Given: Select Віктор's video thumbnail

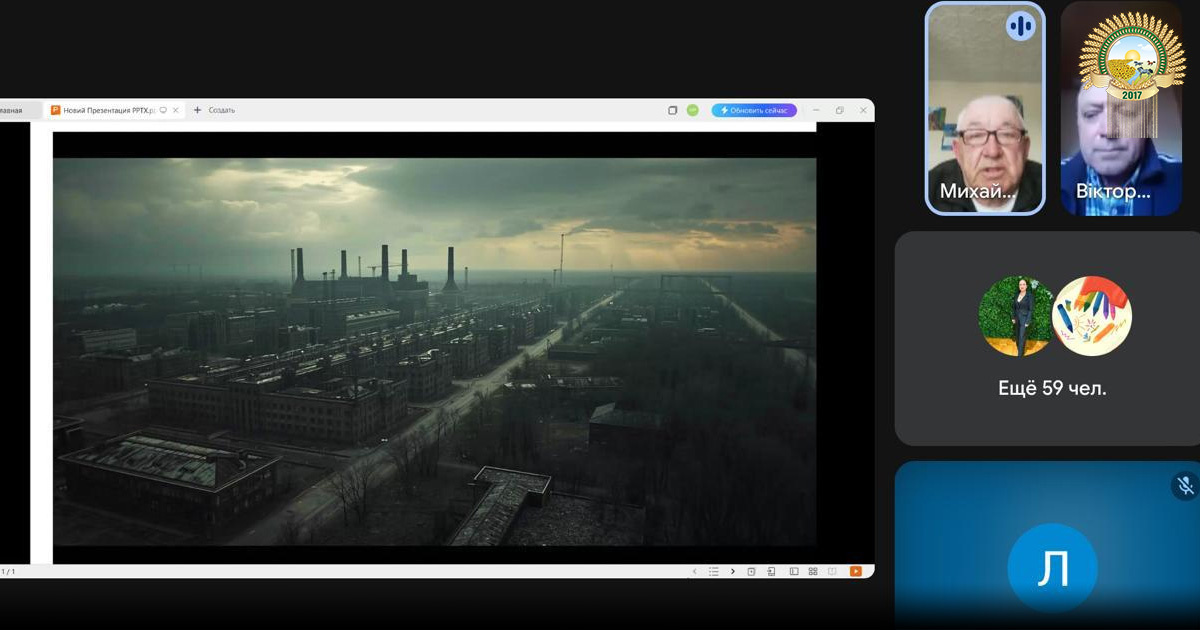Looking at the screenshot, I should coord(1120,108).
